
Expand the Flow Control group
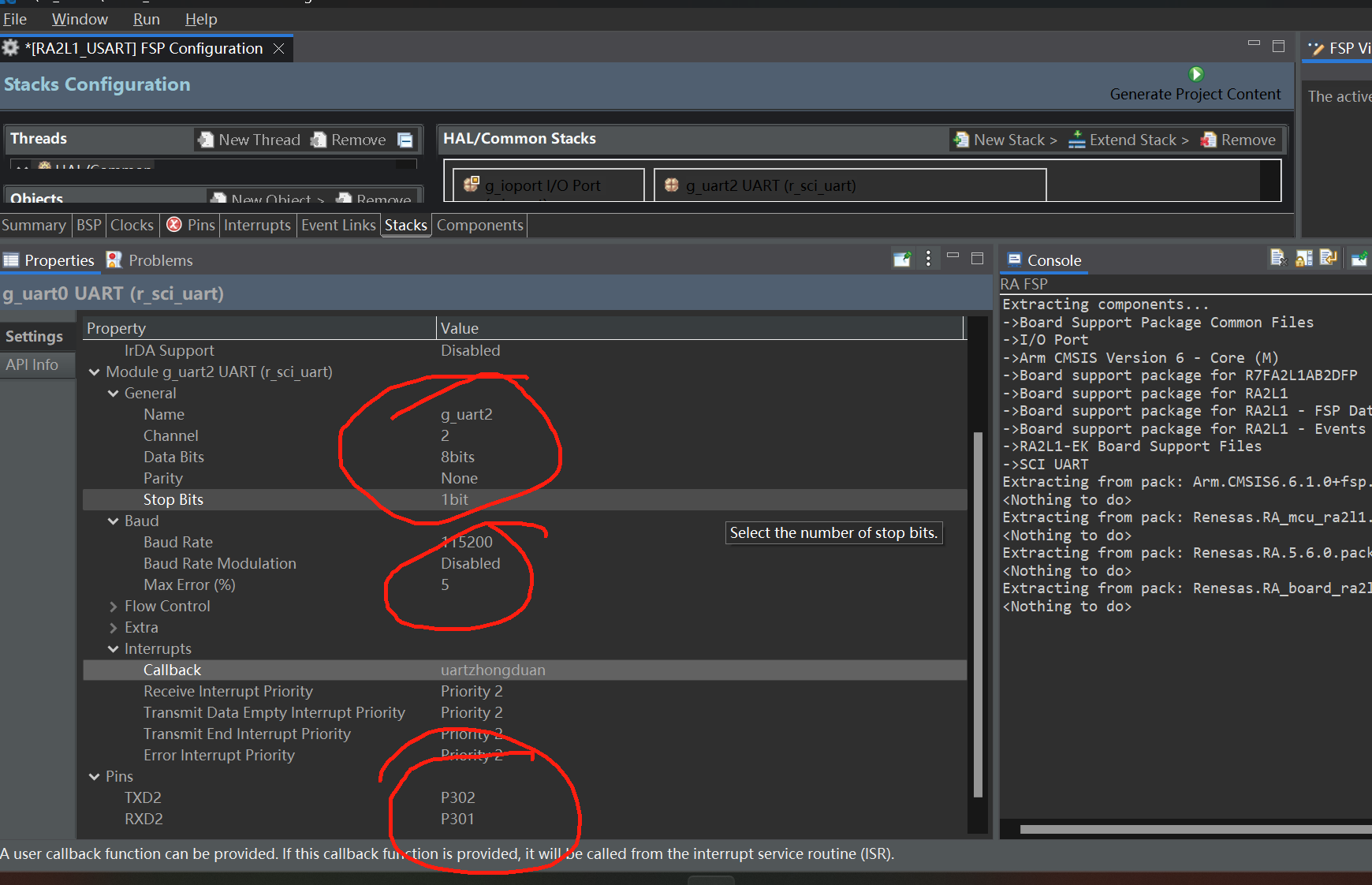click(114, 606)
